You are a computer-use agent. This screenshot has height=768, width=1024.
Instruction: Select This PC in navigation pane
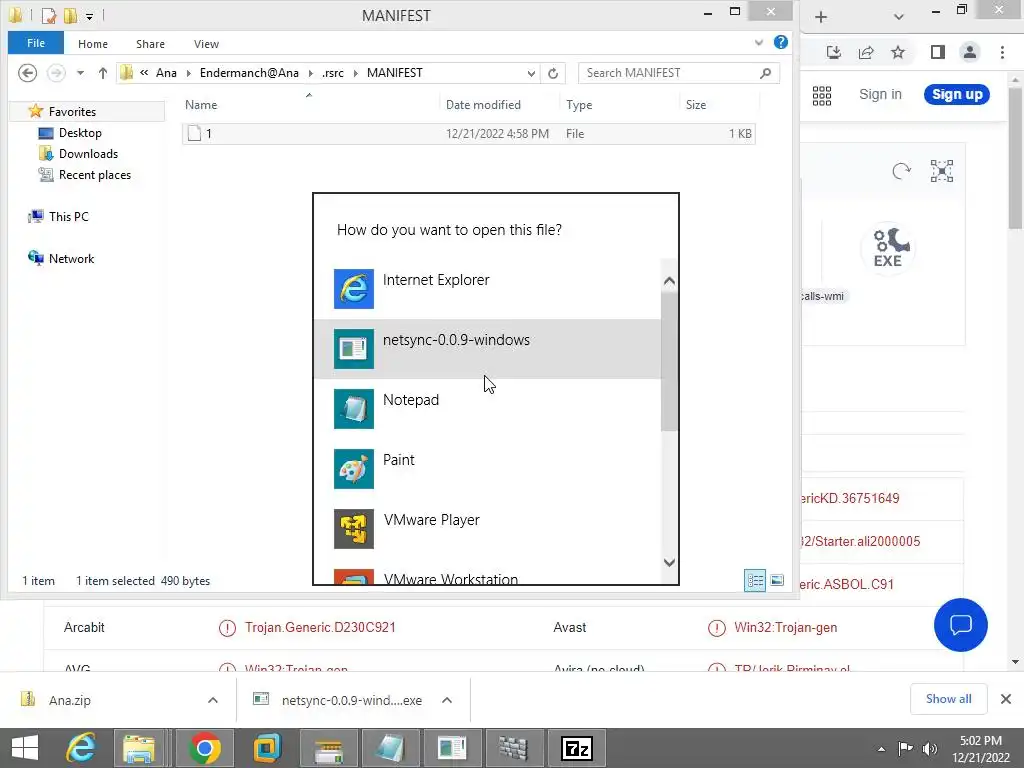pos(68,216)
